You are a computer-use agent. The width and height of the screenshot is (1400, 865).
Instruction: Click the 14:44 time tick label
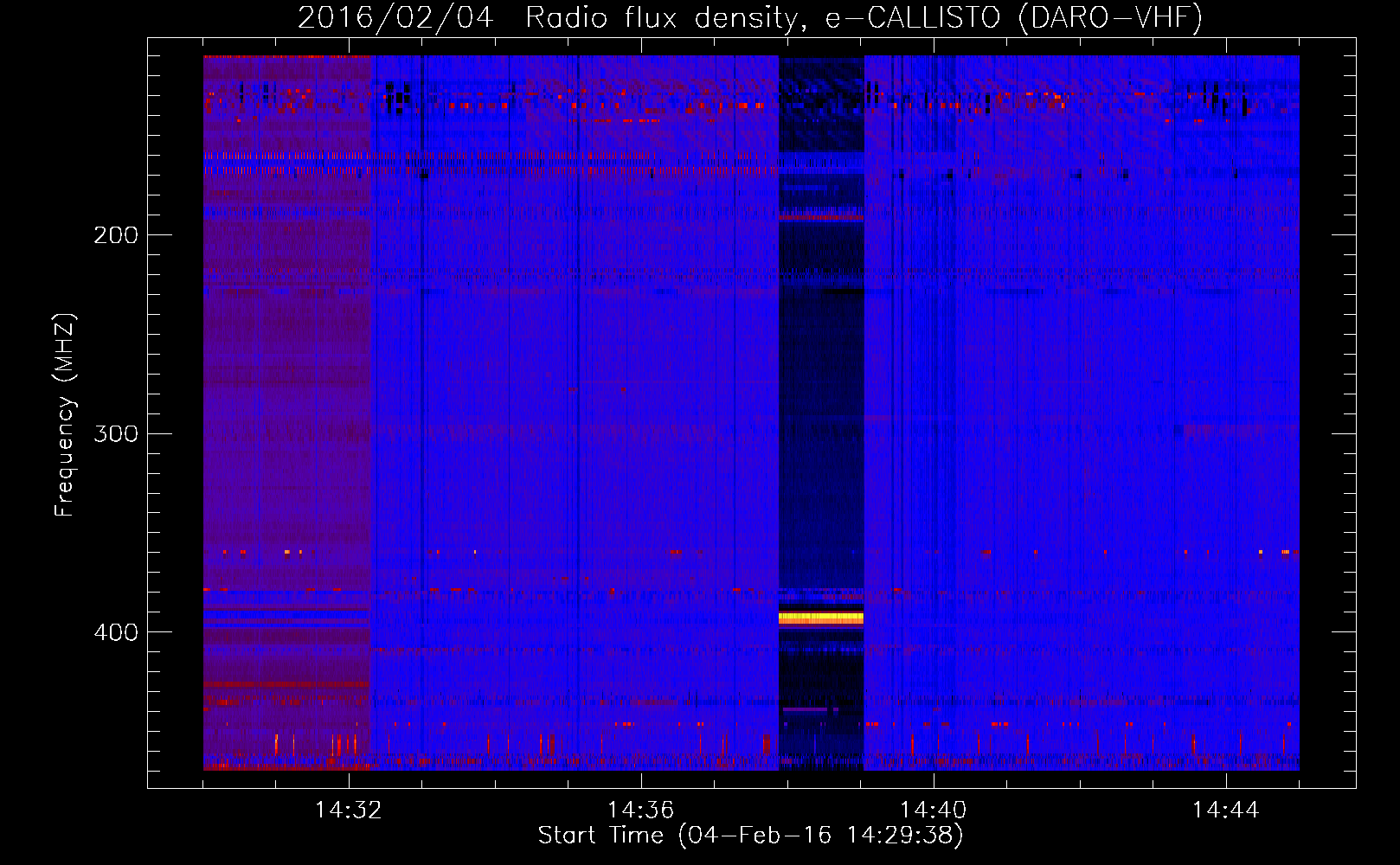pyautogui.click(x=1225, y=811)
